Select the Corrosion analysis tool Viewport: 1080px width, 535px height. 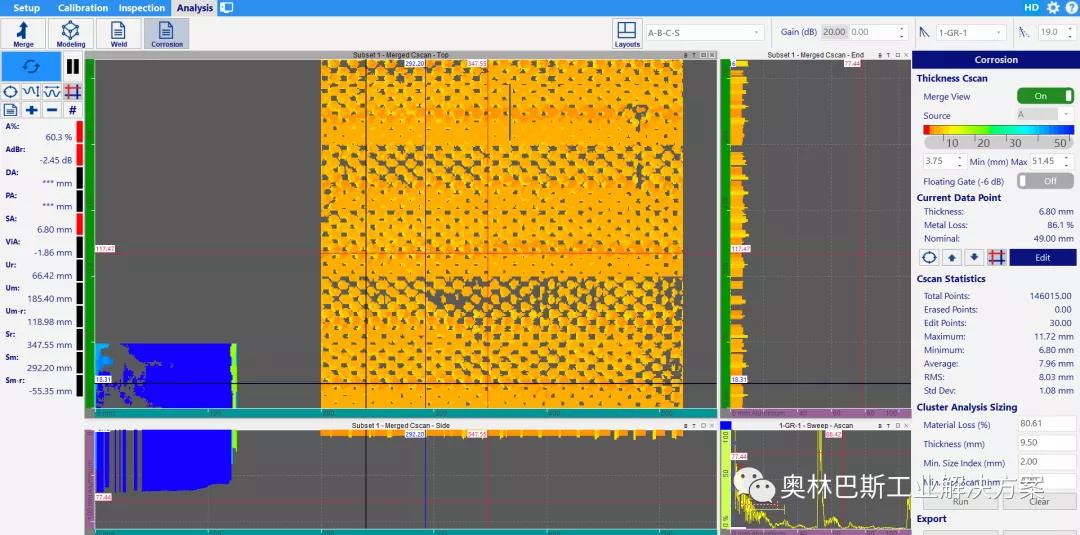coord(167,34)
